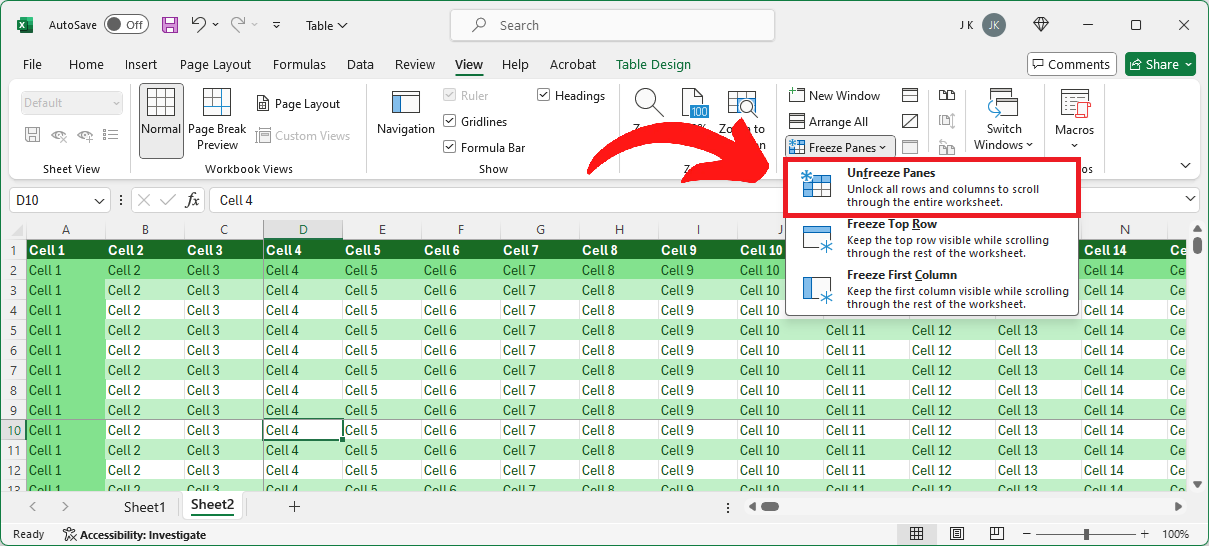The width and height of the screenshot is (1209, 546).
Task: Expand the formula bar chevron
Action: pos(1190,200)
